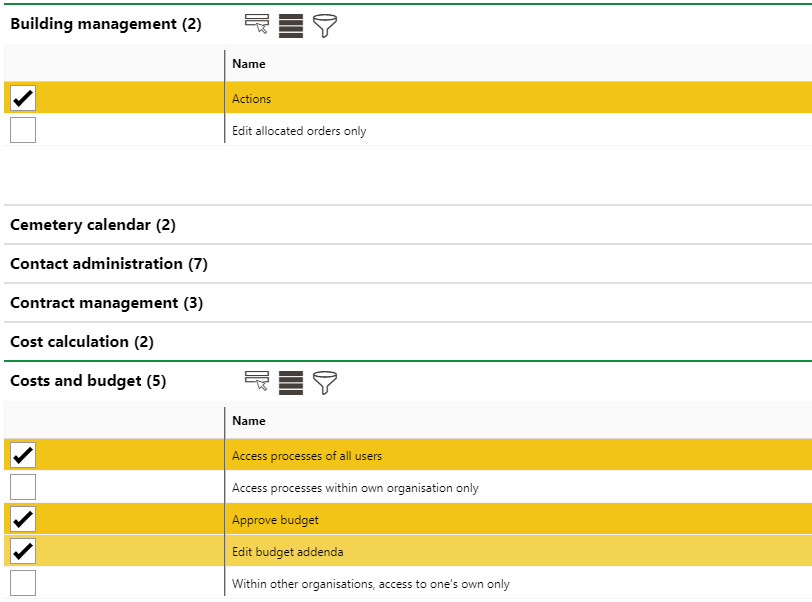This screenshot has height=602, width=812.
Task: Collapse the Costs and budget section header
Action: tap(88, 381)
